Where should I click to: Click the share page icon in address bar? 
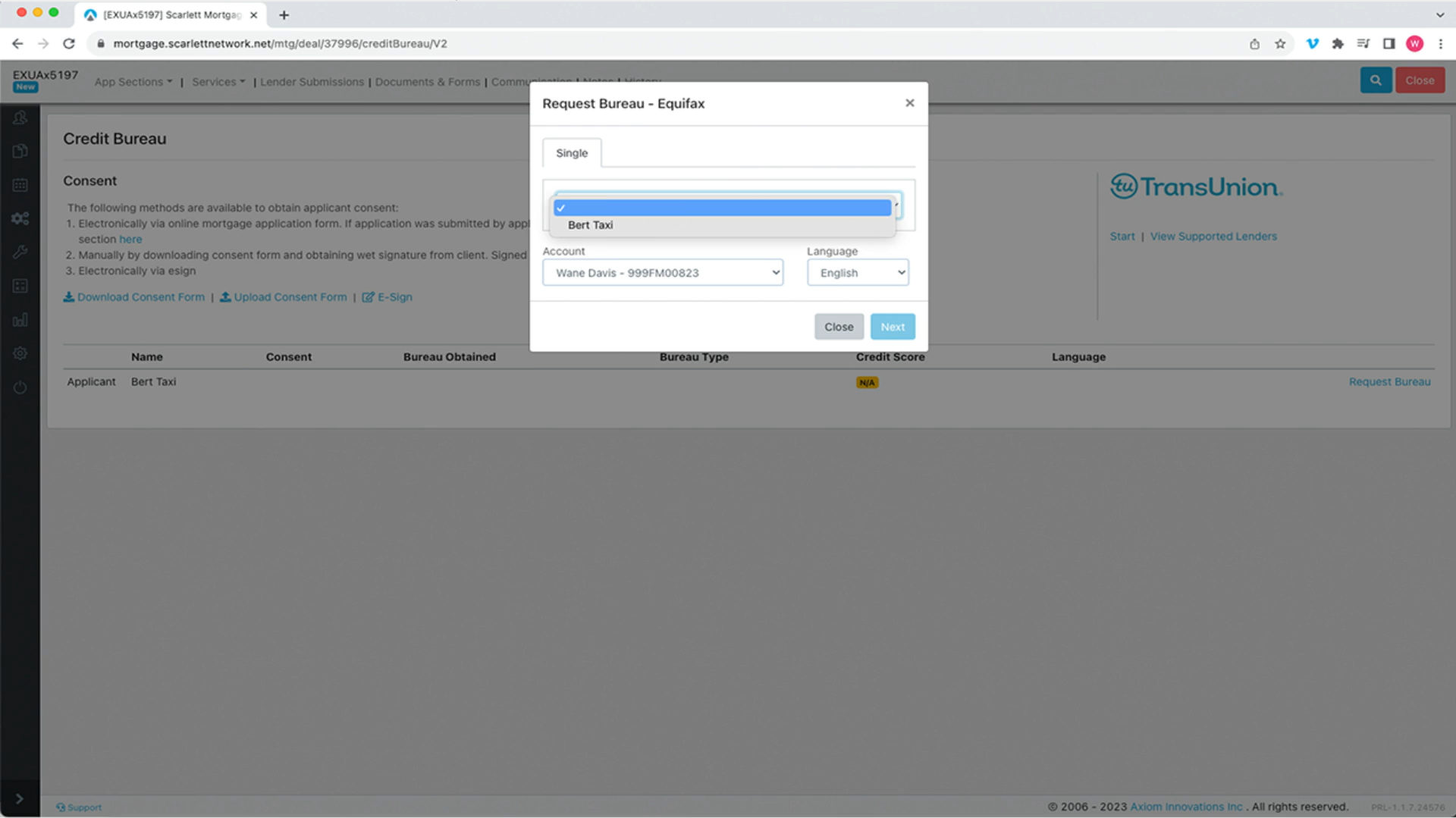[1254, 44]
